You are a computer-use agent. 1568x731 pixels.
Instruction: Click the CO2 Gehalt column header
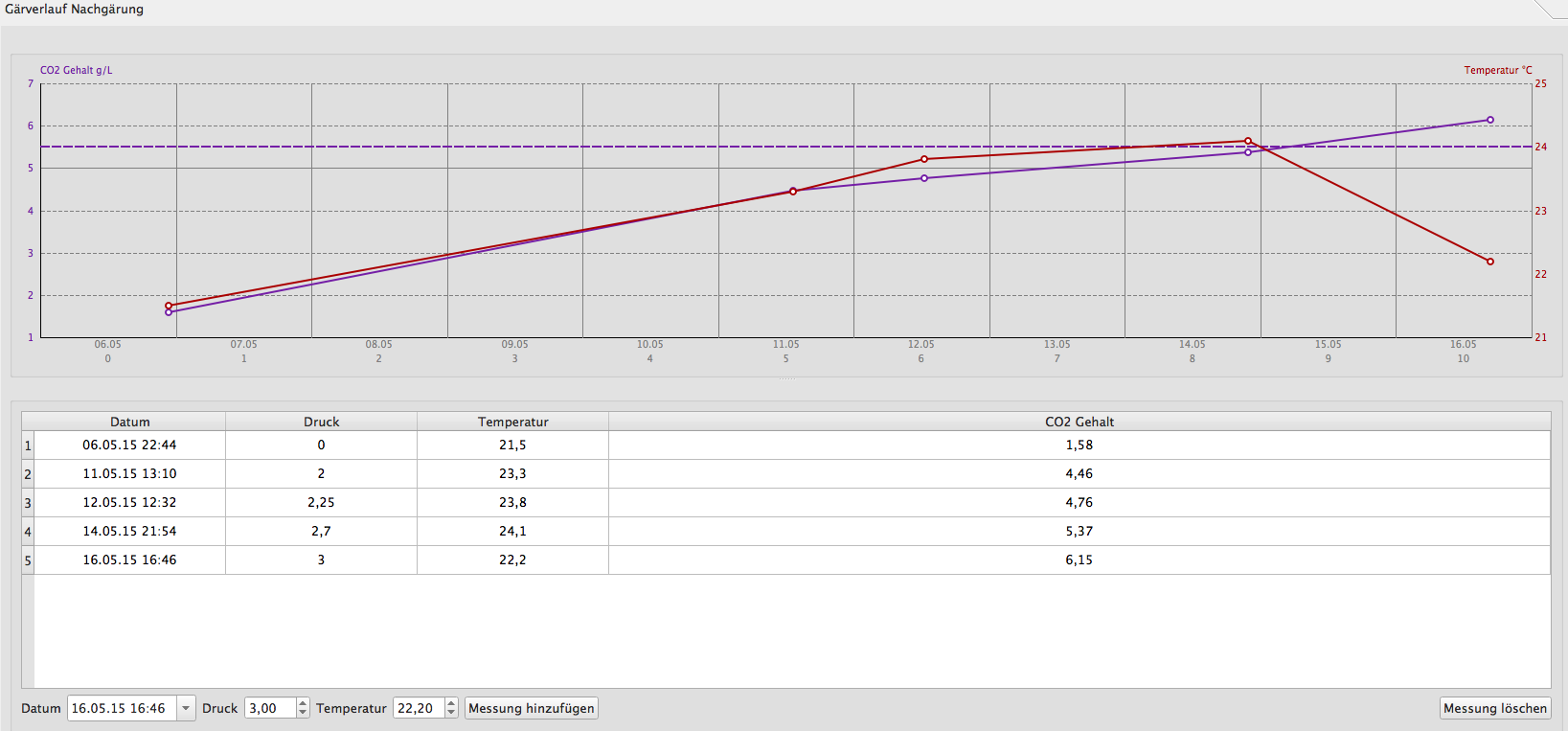pyautogui.click(x=1079, y=422)
